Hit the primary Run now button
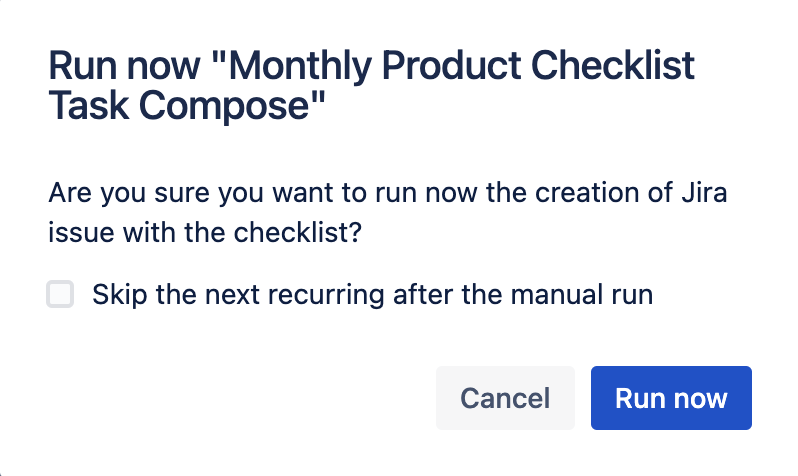Screen dimensions: 798x476 point(671,398)
